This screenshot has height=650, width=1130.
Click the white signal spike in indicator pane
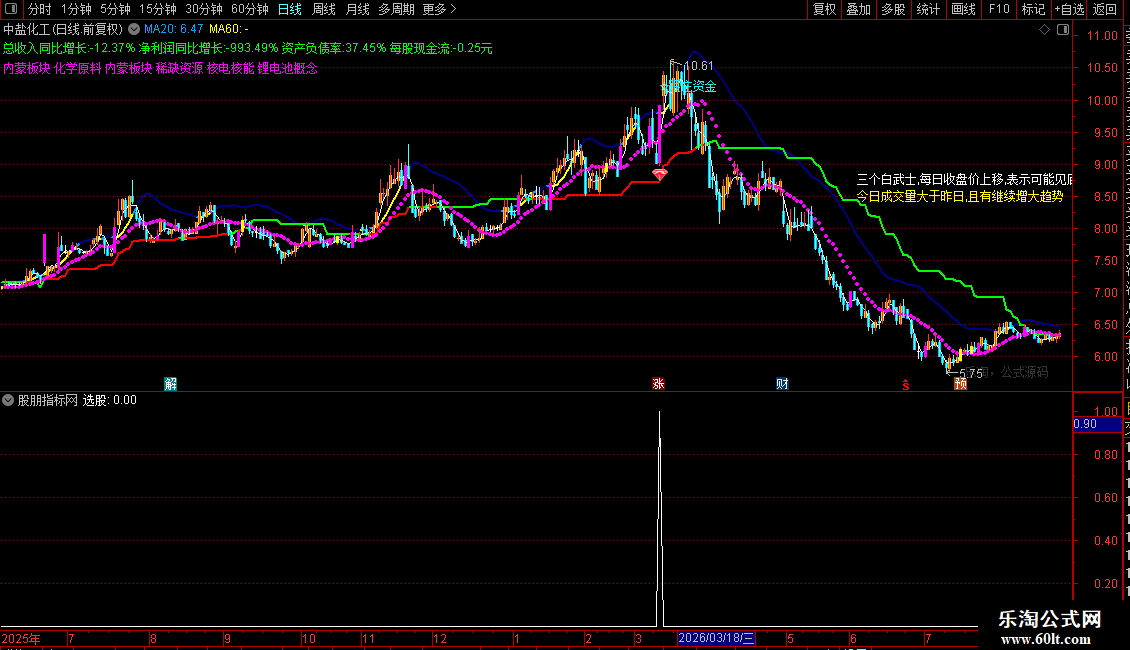click(659, 519)
